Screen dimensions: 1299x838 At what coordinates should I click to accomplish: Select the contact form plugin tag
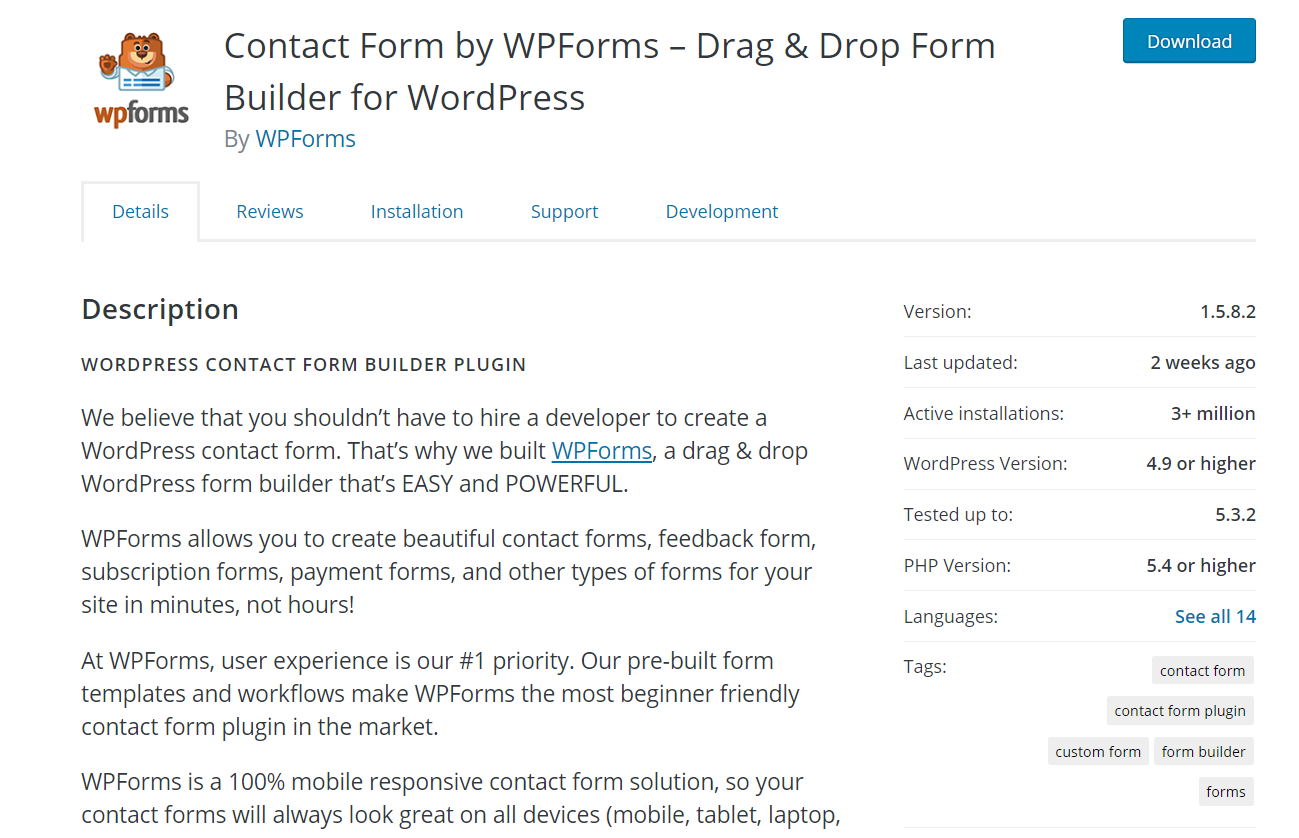pyautogui.click(x=1180, y=711)
